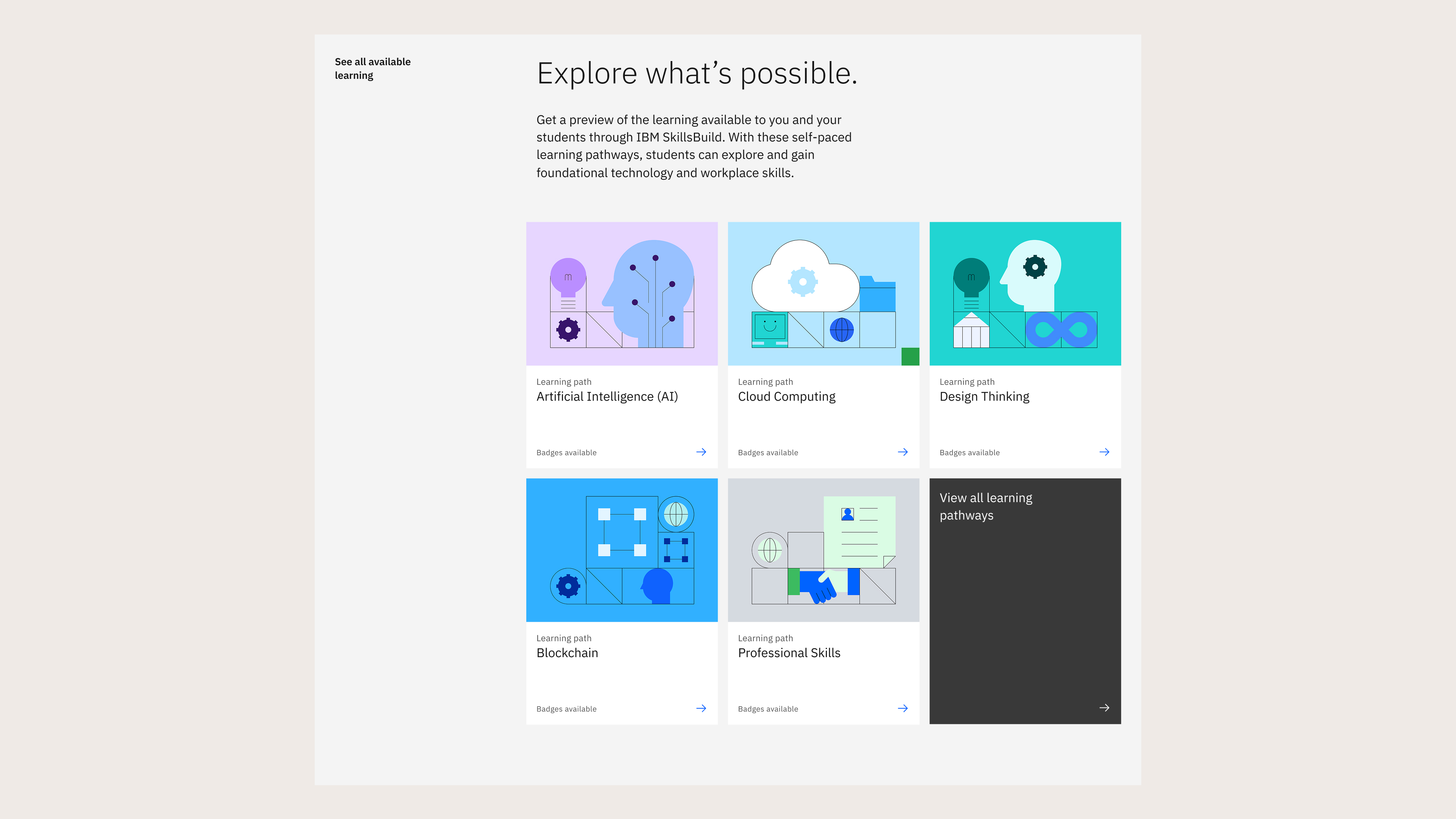
Task: Click the cloud gear illustration on the Cloud Computing card
Action: [x=803, y=281]
